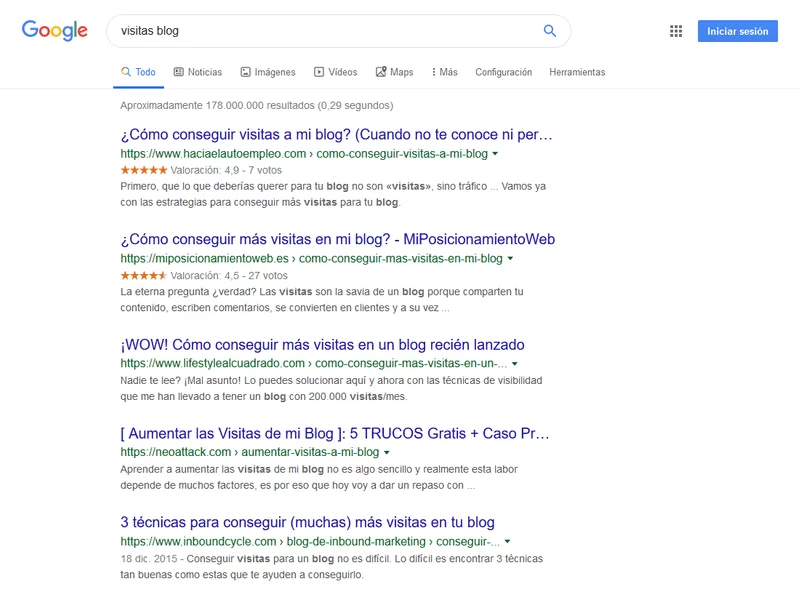Switch to the Imágenes tab label
This screenshot has width=800, height=596.
(x=275, y=72)
